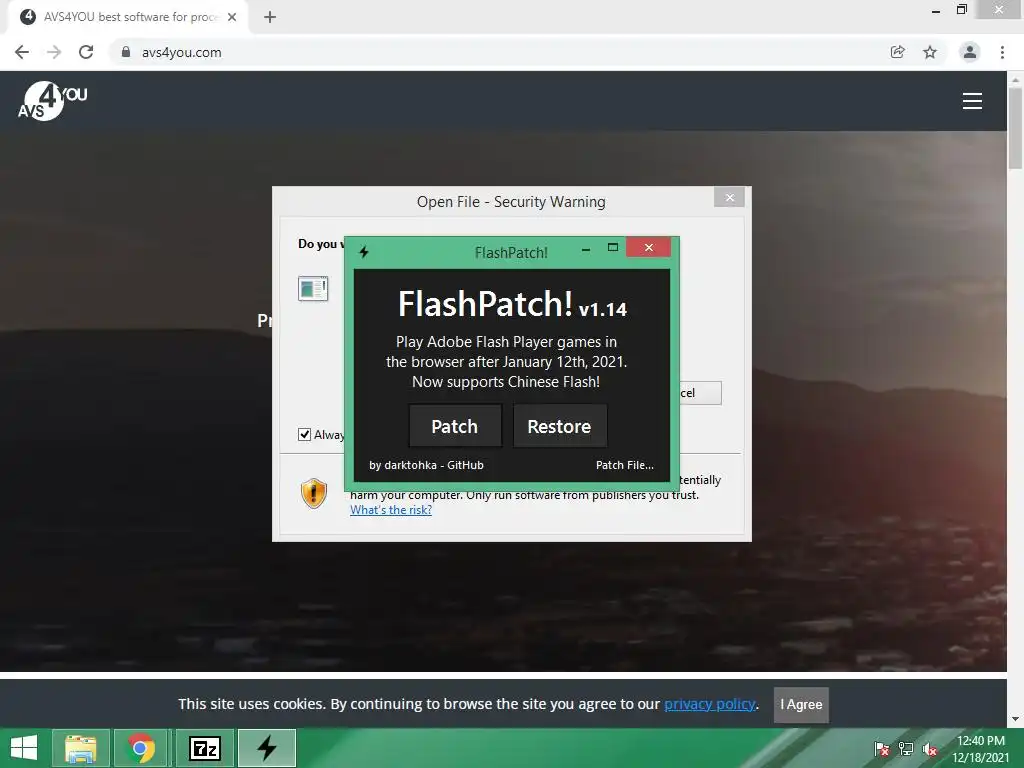
Task: Click the I Agree cookie button
Action: pyautogui.click(x=801, y=705)
